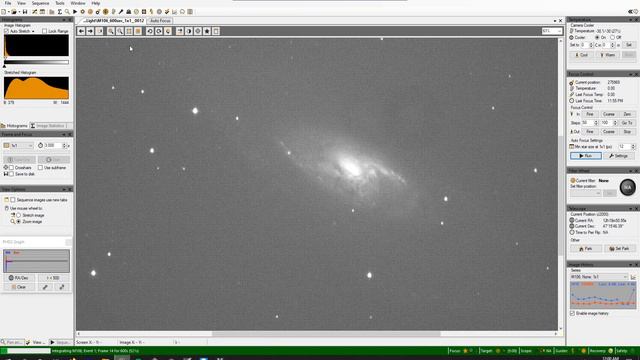
Task: Toggle Enable image history checkbox
Action: coord(572,313)
